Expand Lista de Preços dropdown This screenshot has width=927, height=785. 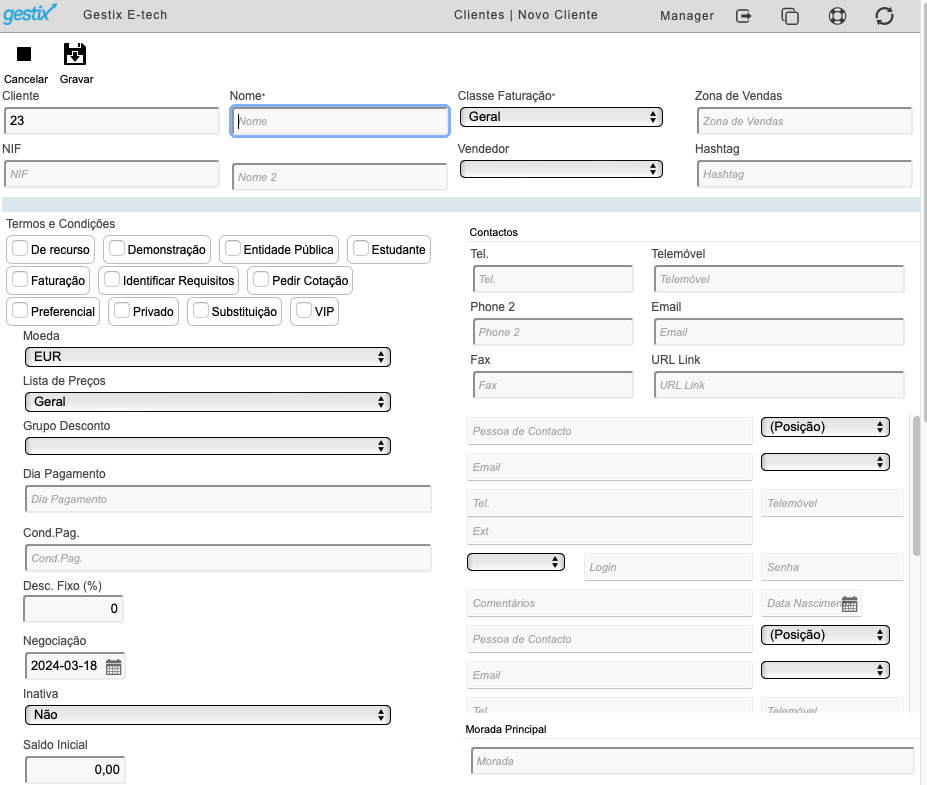[208, 402]
